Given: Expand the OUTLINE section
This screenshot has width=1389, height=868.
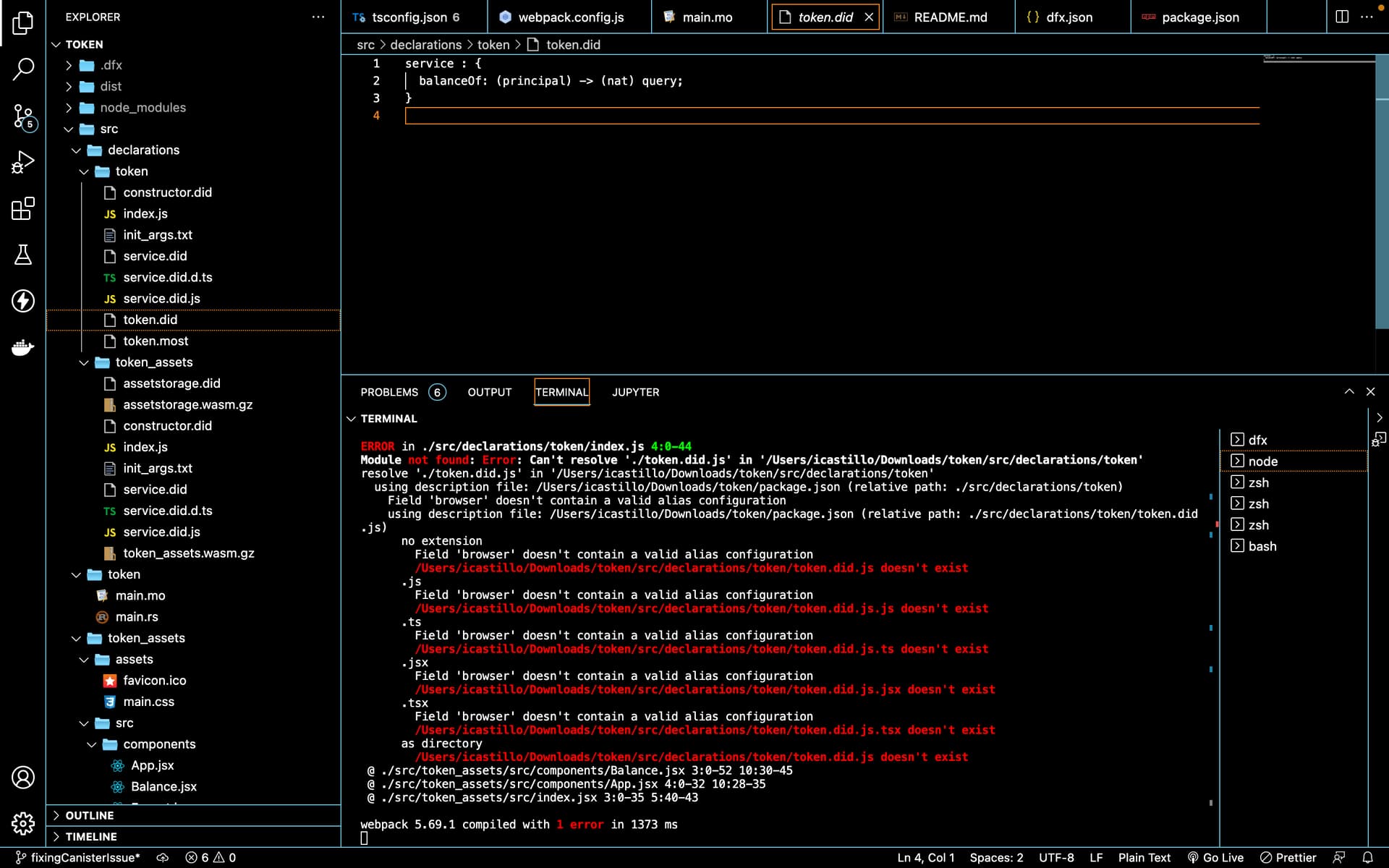Looking at the screenshot, I should 90,815.
